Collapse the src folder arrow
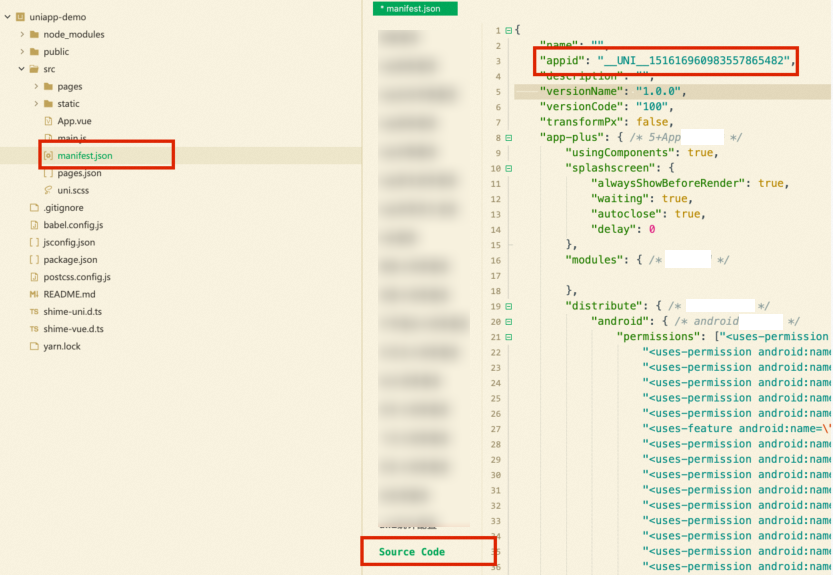The width and height of the screenshot is (833, 575). [21, 69]
